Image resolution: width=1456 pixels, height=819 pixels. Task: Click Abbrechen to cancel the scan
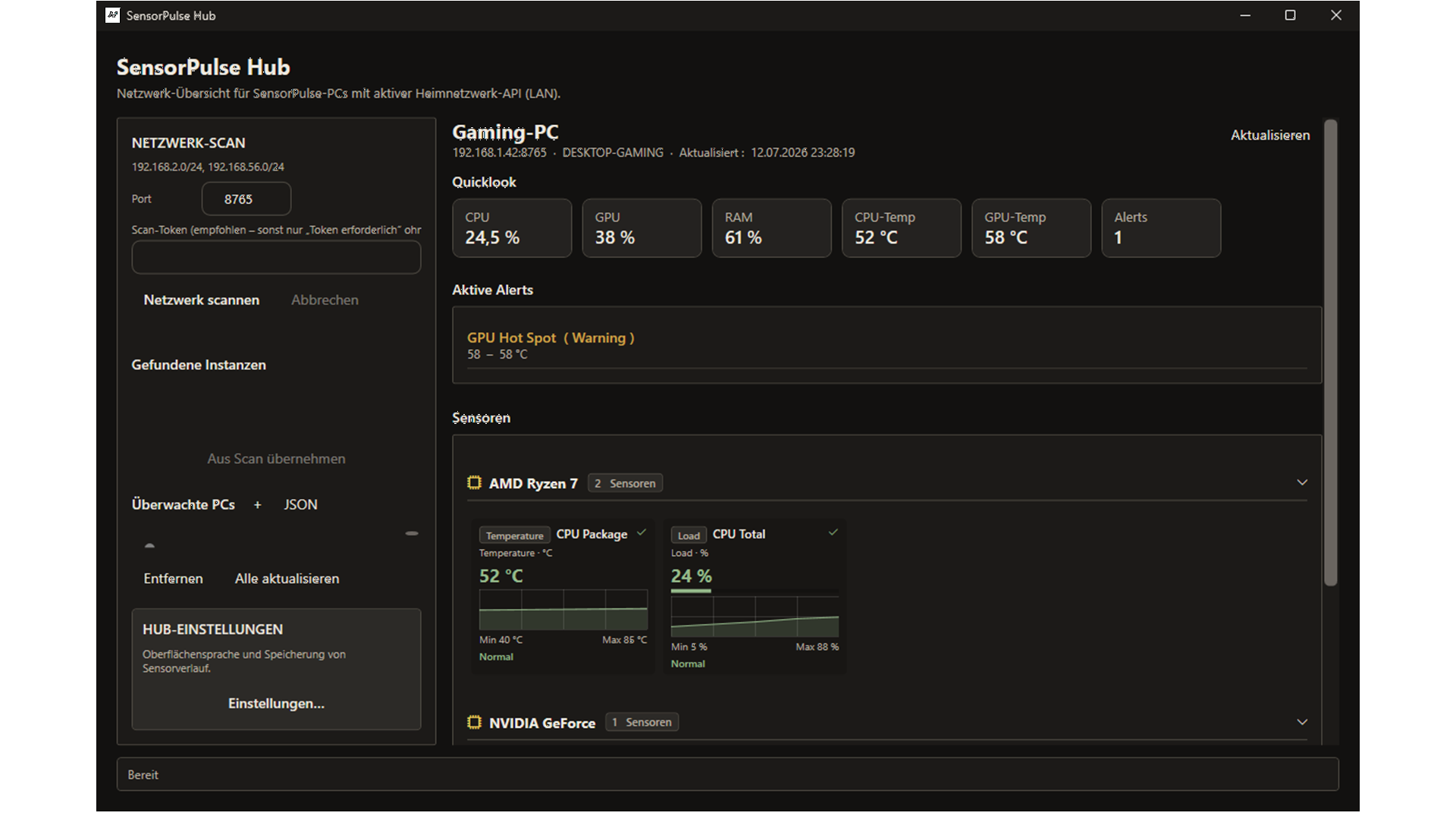[325, 300]
